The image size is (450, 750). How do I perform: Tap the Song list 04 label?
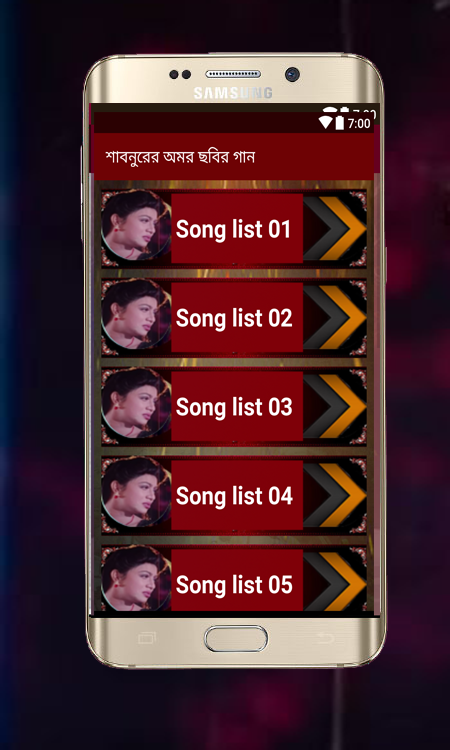coord(234,496)
